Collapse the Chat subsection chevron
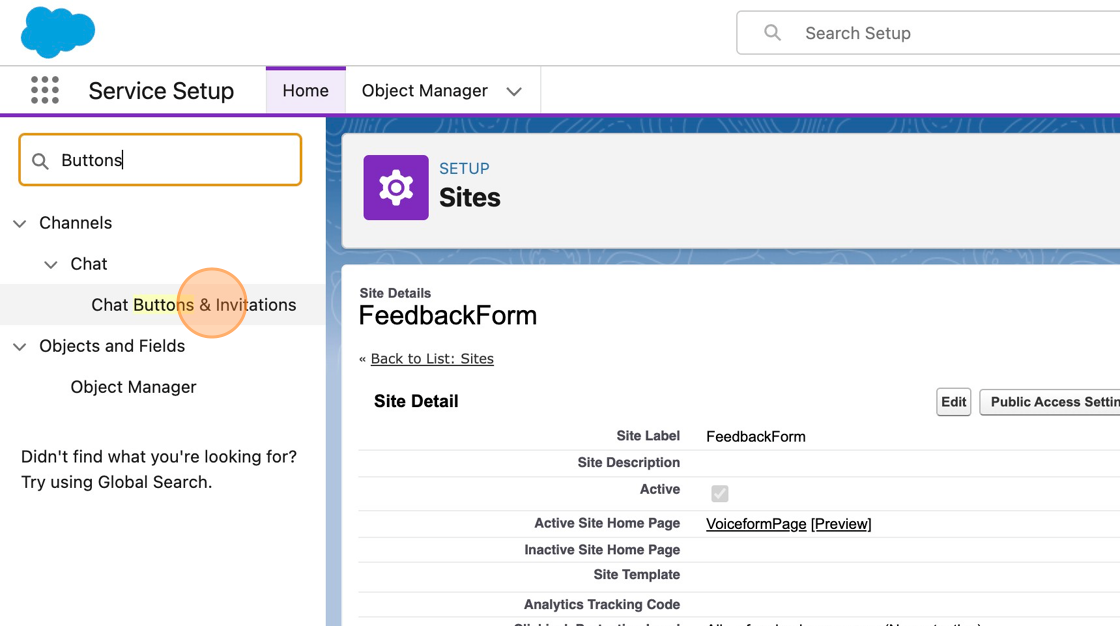The image size is (1120, 626). 51,264
